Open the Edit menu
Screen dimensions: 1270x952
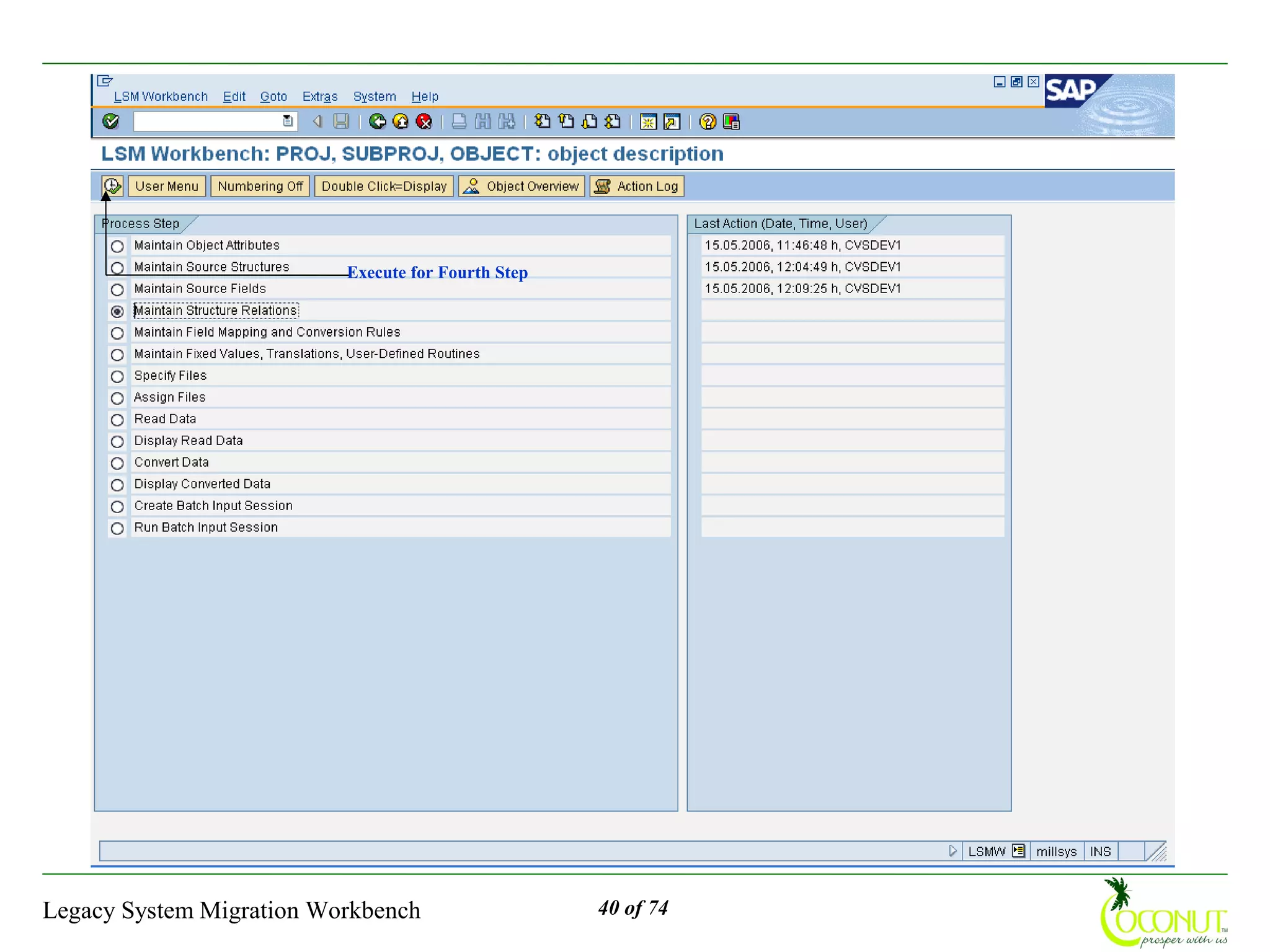[x=234, y=97]
